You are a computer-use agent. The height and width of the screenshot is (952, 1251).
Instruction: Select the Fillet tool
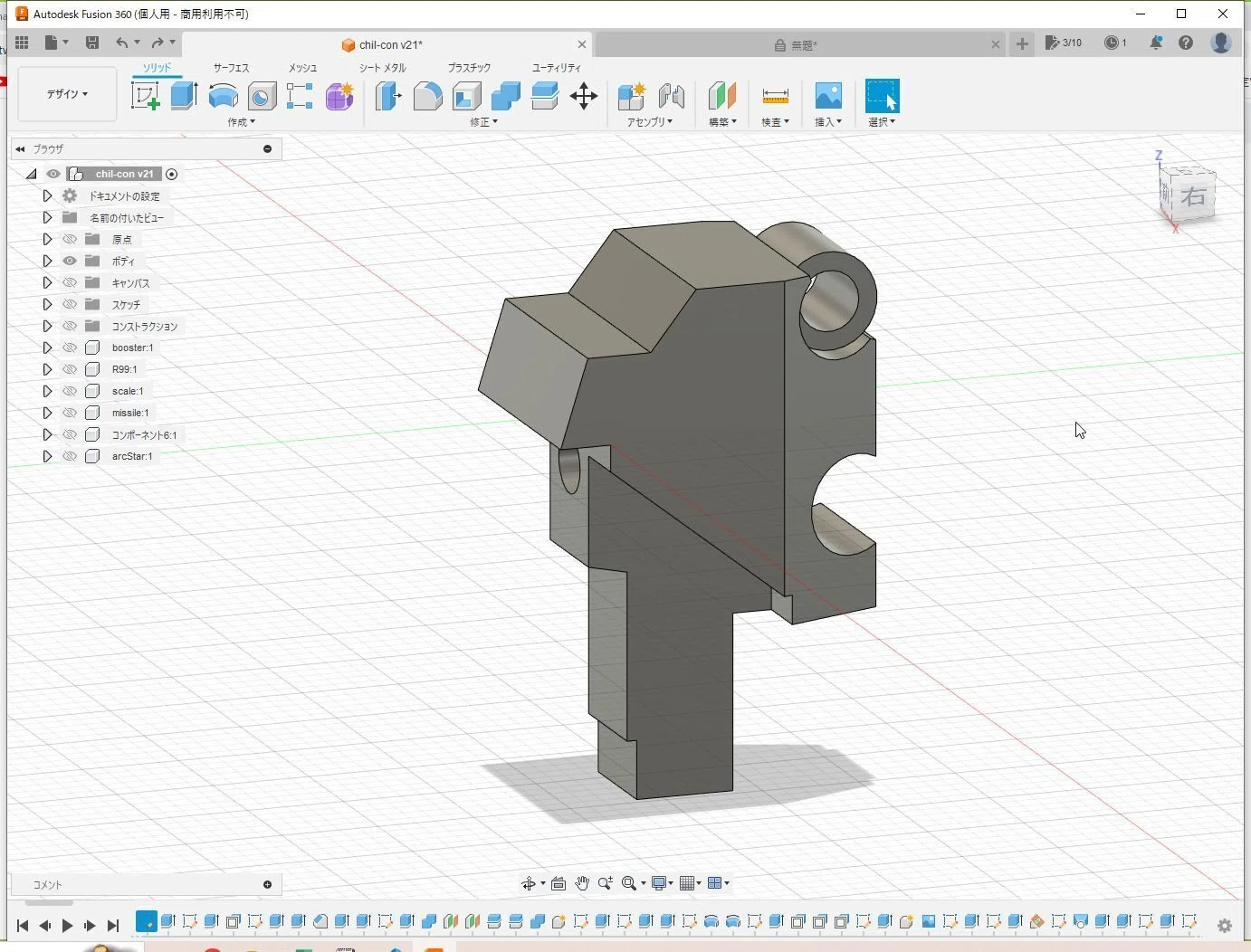click(x=427, y=96)
